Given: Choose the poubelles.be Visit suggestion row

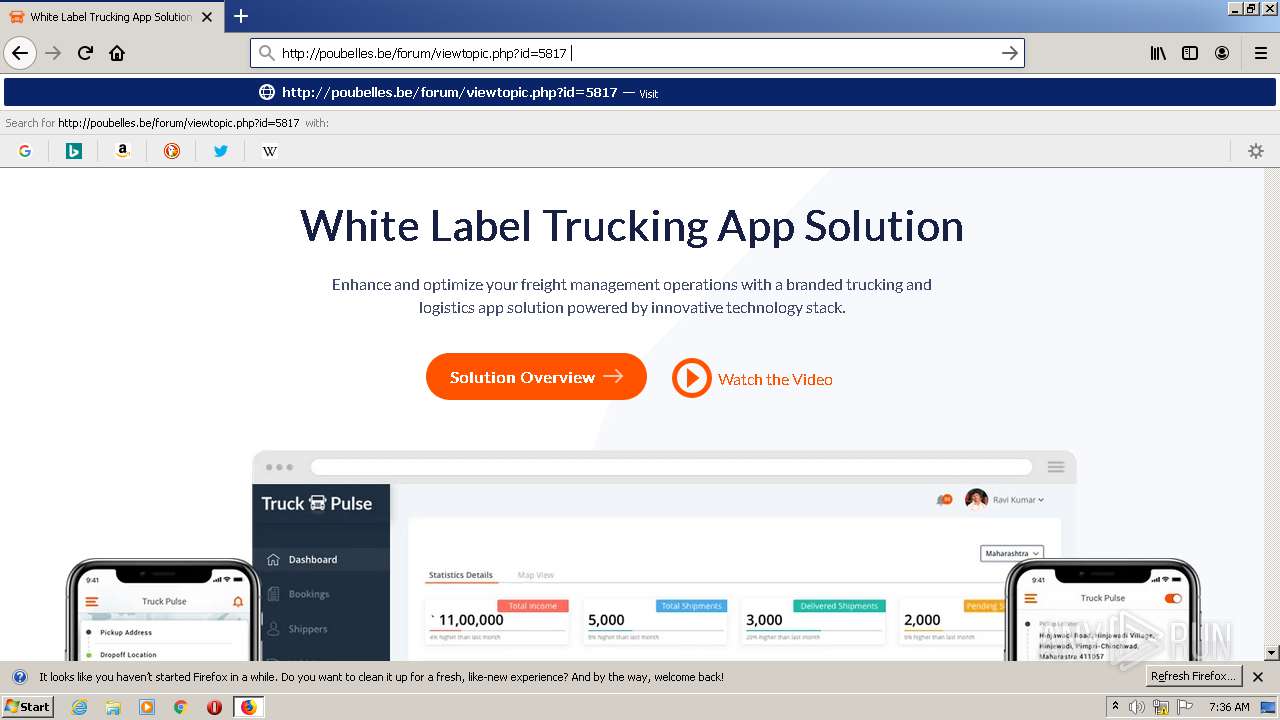Looking at the screenshot, I should pos(640,92).
